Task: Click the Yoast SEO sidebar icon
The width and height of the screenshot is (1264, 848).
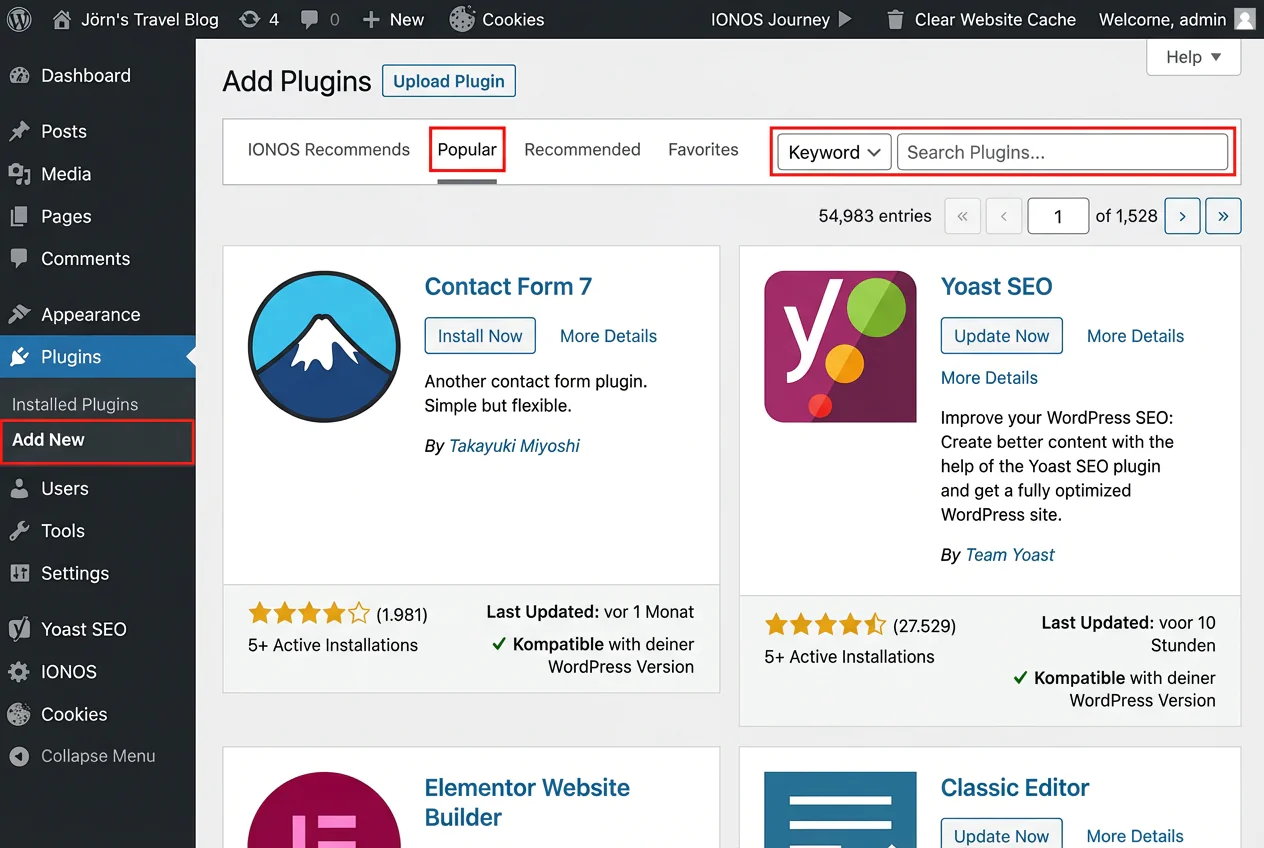Action: point(19,629)
